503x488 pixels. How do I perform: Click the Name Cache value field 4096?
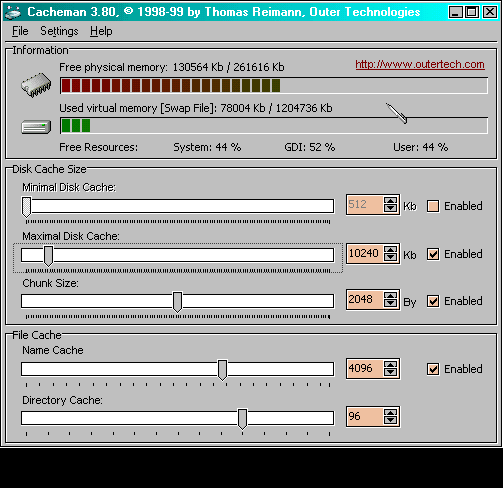point(365,368)
